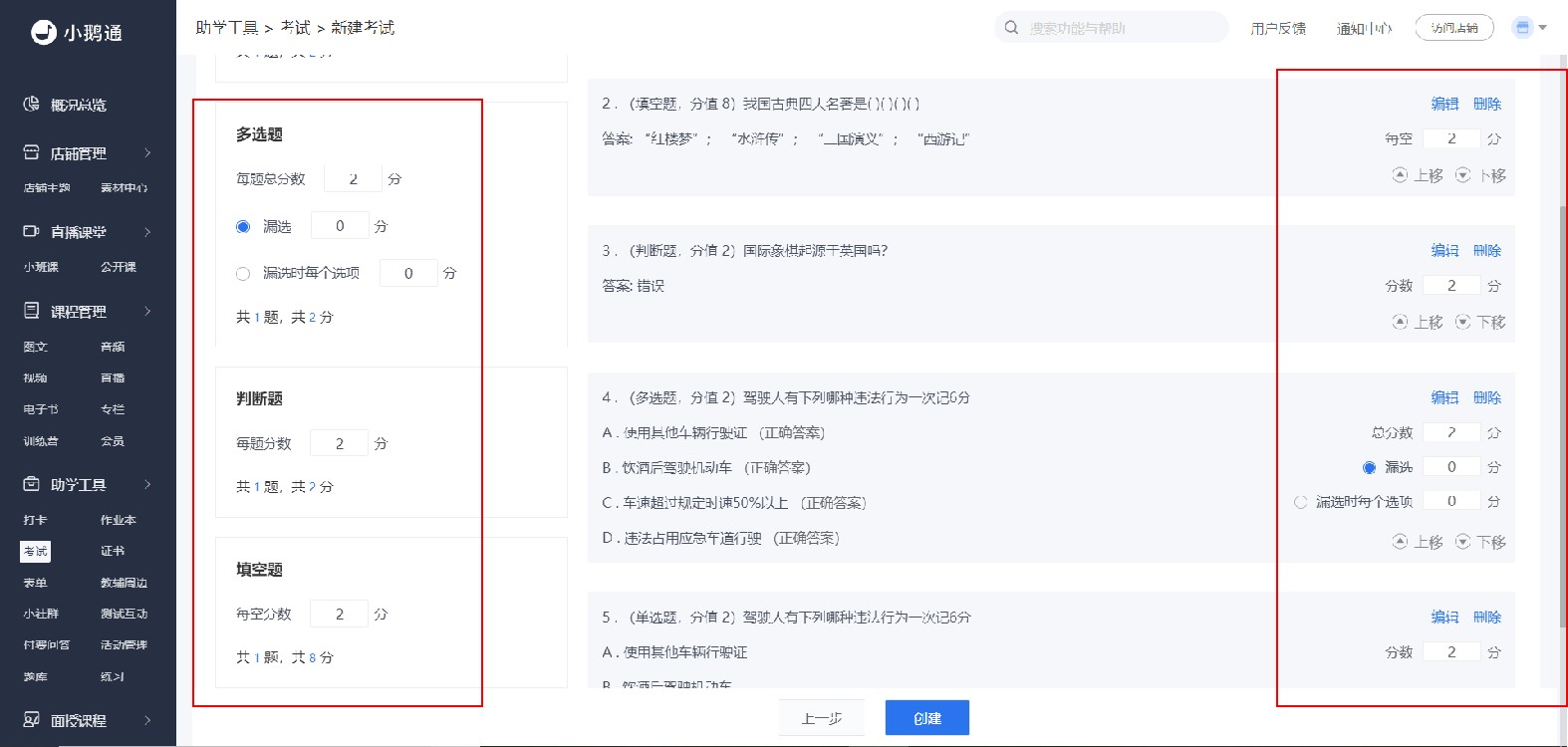Open 测试互动 in the sidebar menu
1568x747 pixels.
tap(124, 614)
